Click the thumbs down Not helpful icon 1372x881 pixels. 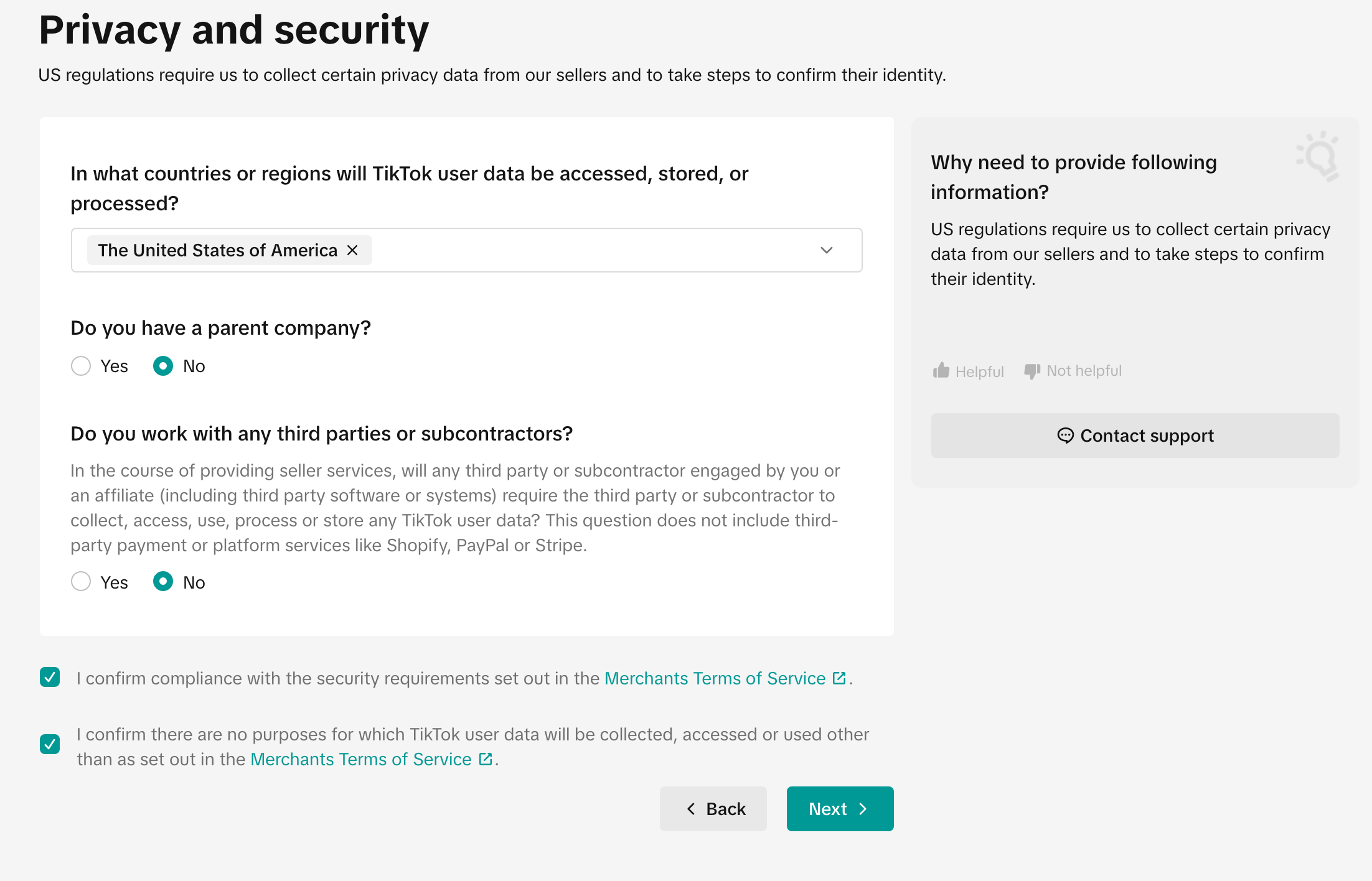1032,371
